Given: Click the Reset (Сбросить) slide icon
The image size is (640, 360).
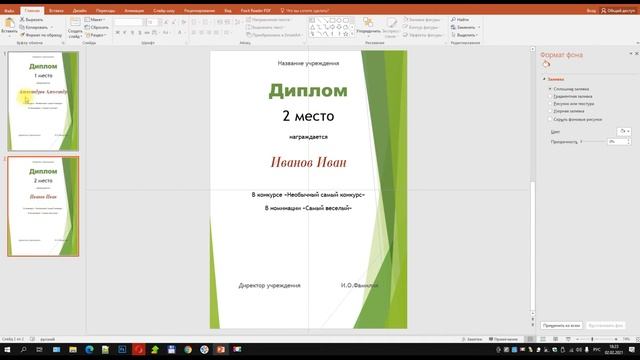Looking at the screenshot, I should [x=87, y=27].
